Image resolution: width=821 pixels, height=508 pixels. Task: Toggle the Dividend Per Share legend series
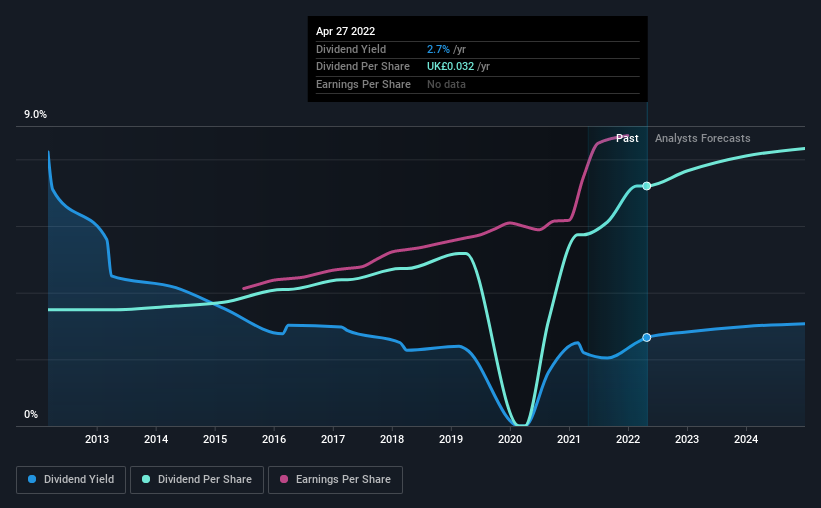click(197, 480)
